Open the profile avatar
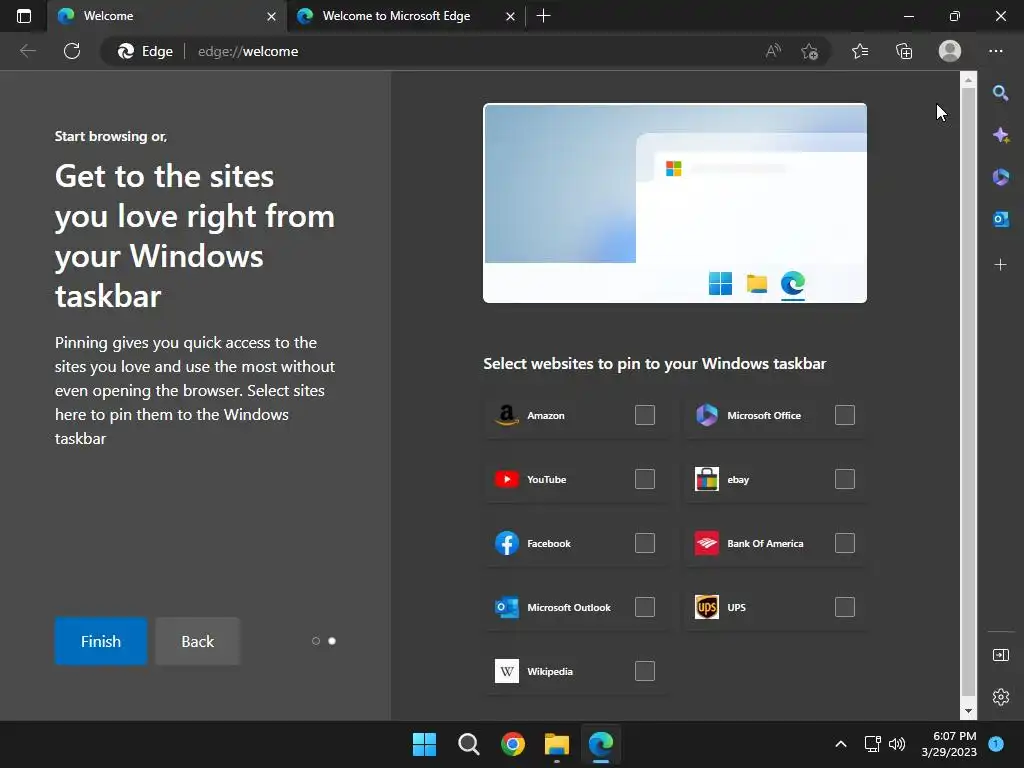 coord(950,51)
